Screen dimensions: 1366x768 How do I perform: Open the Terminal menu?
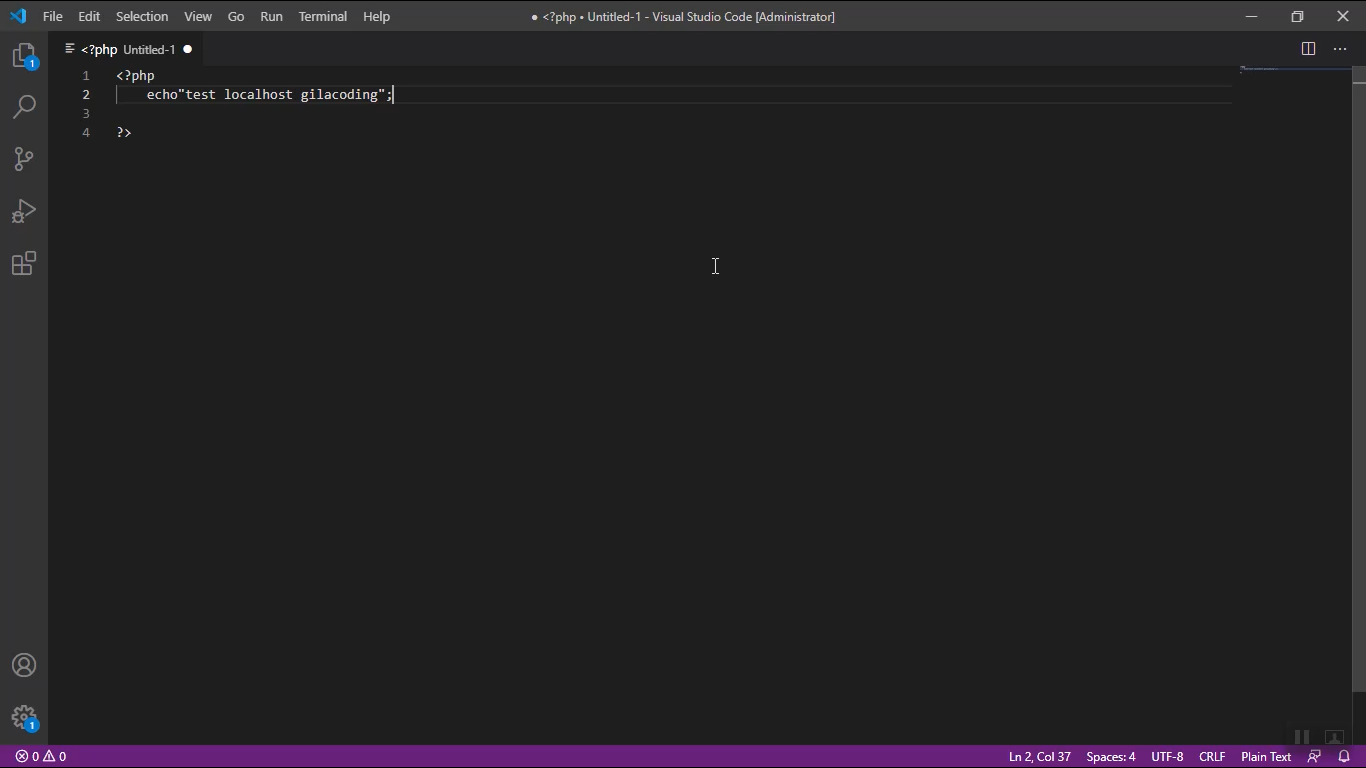[x=323, y=16]
